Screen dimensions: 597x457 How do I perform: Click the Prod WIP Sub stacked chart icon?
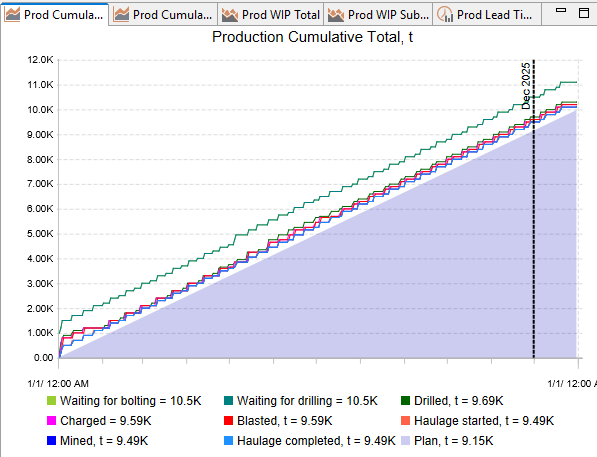[x=336, y=14]
